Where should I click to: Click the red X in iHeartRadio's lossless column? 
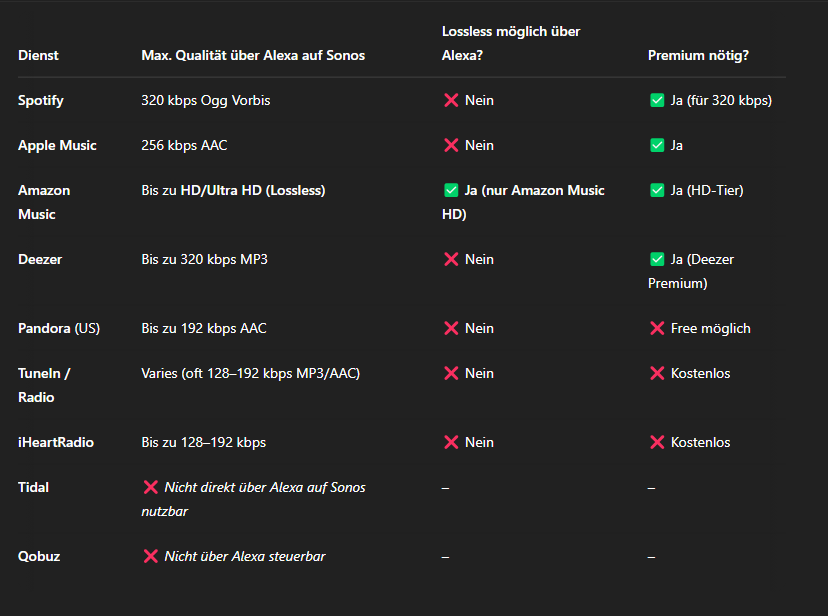[451, 442]
